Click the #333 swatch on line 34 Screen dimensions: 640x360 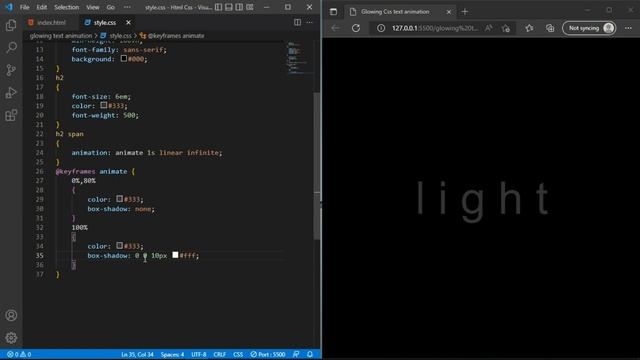point(119,246)
